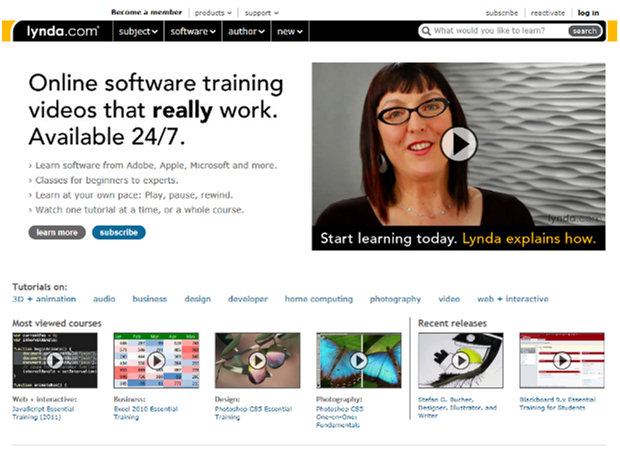Open the author dropdown menu
This screenshot has width=620, height=455.
pos(246,31)
